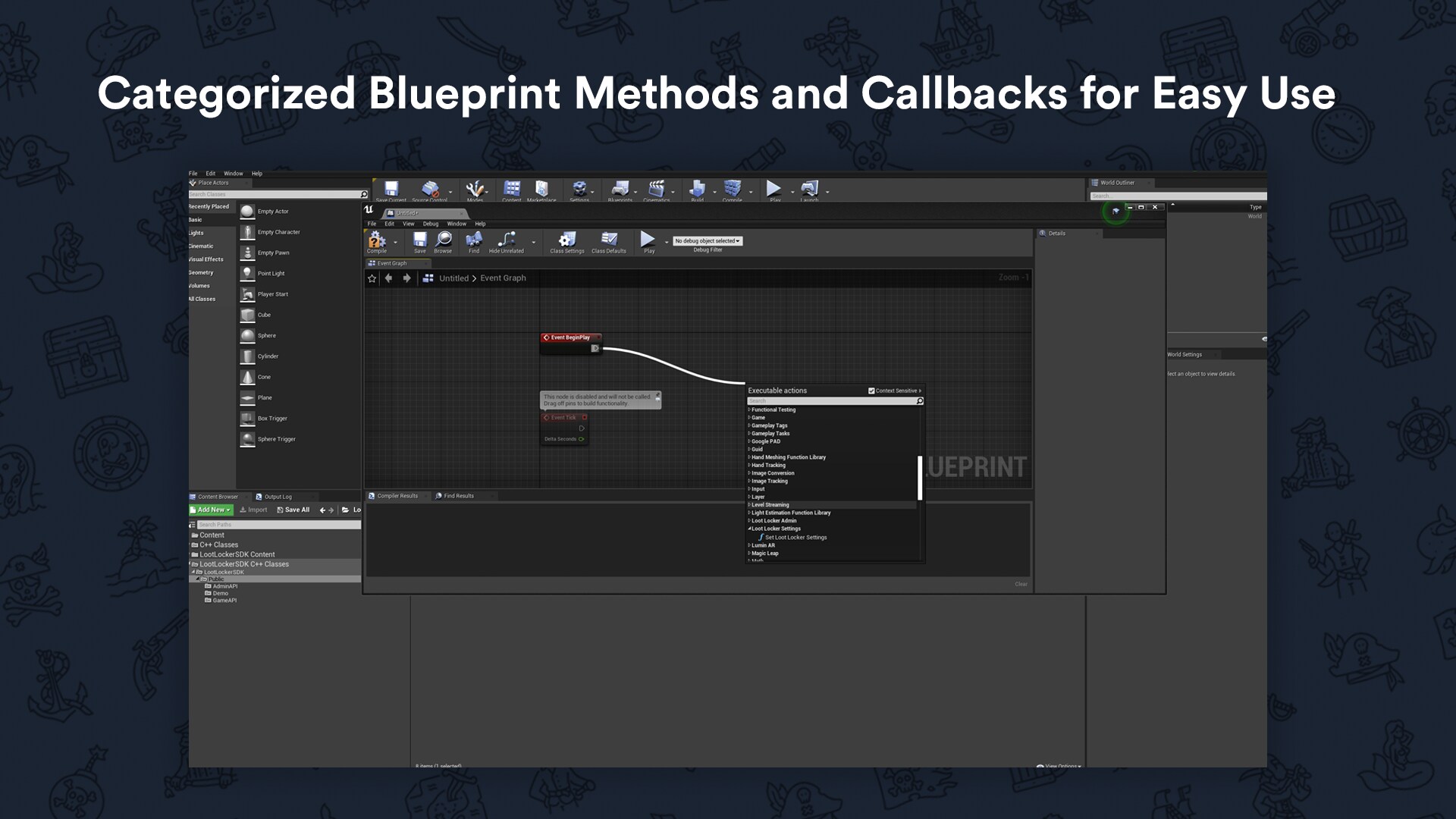This screenshot has height=819, width=1456.
Task: Click the Find binoculars icon
Action: [474, 240]
